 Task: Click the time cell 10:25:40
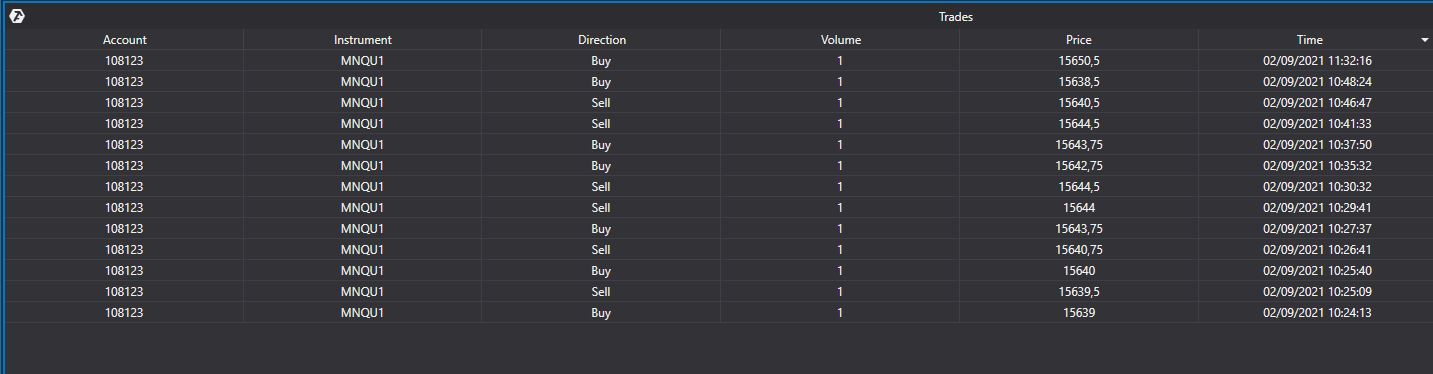[x=1316, y=271]
